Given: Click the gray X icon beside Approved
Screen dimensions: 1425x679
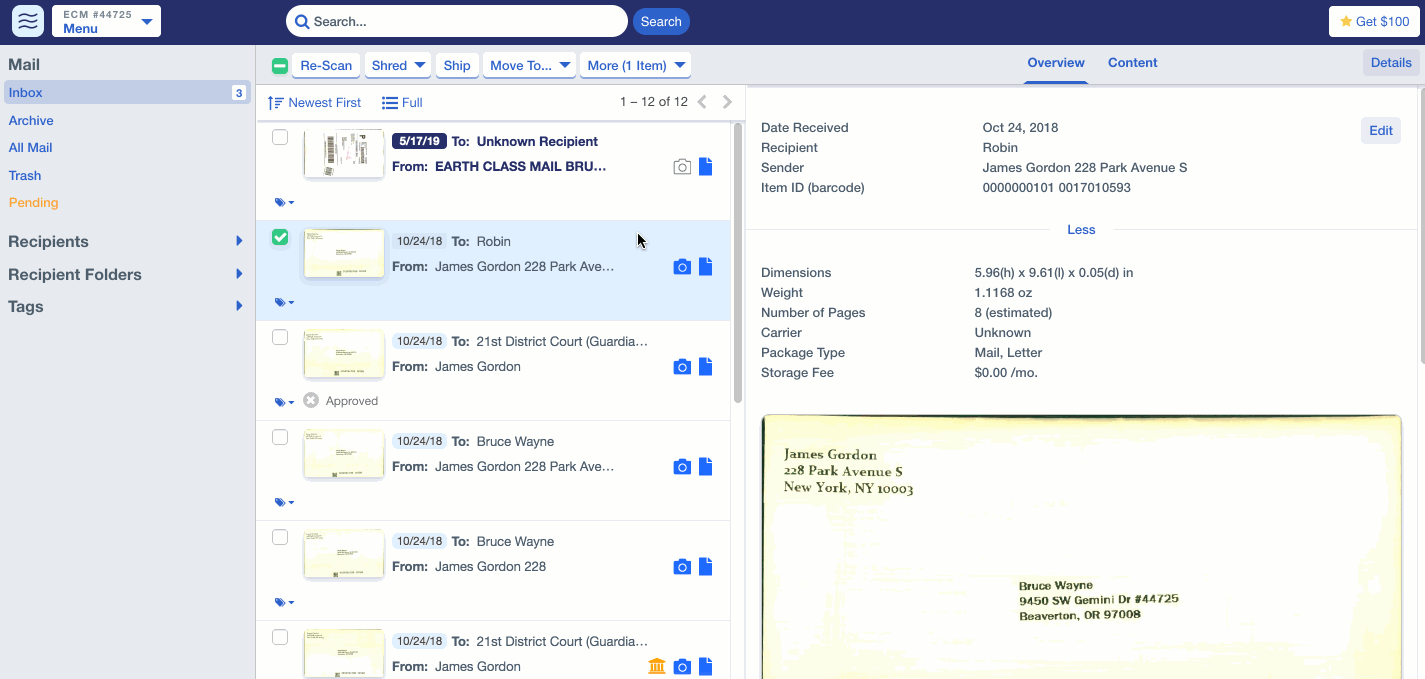Looking at the screenshot, I should tap(311, 400).
